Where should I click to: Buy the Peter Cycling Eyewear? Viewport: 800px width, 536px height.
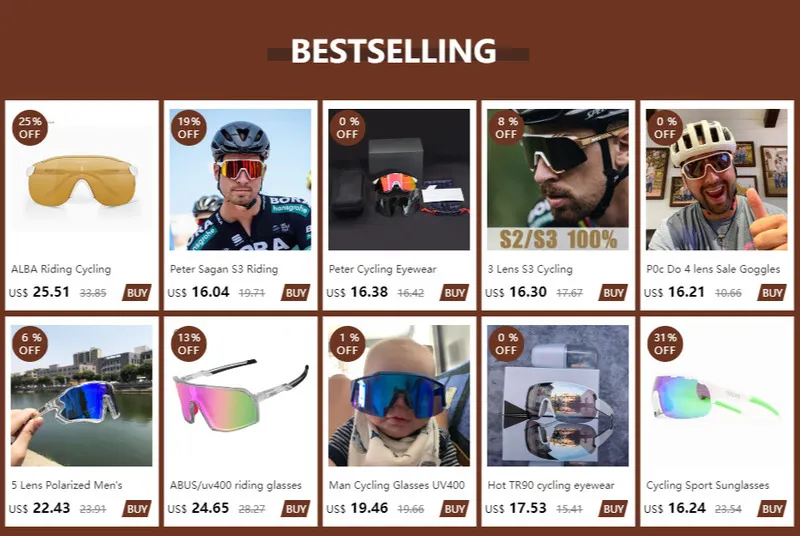click(x=454, y=293)
